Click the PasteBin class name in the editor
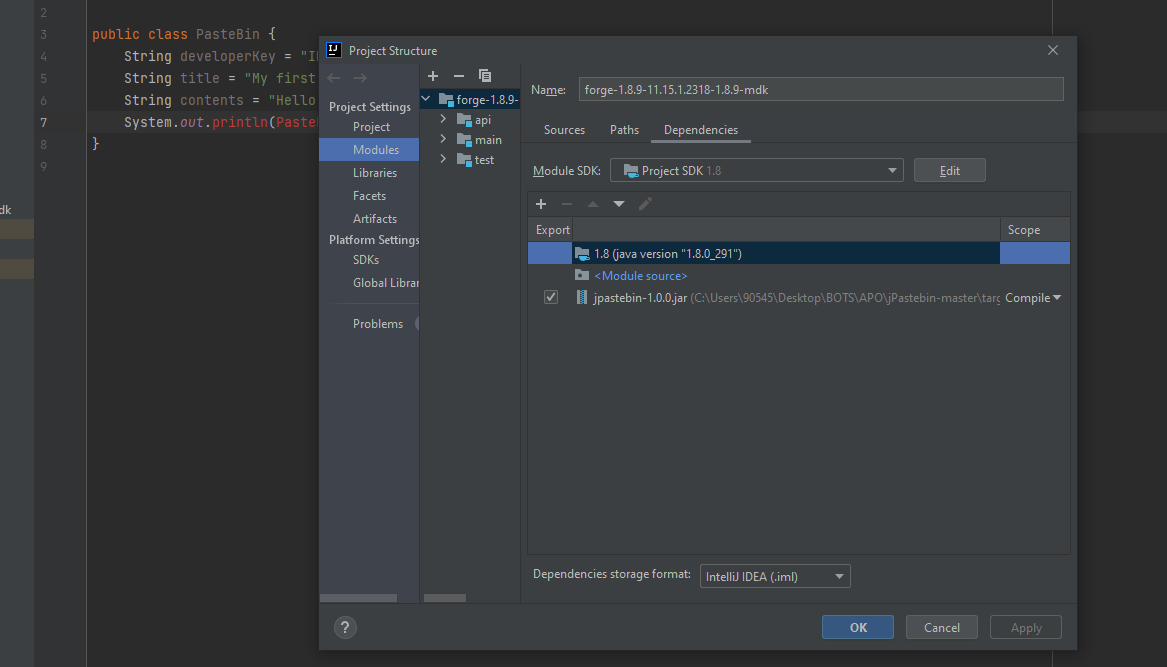This screenshot has height=667, width=1167. click(x=228, y=34)
